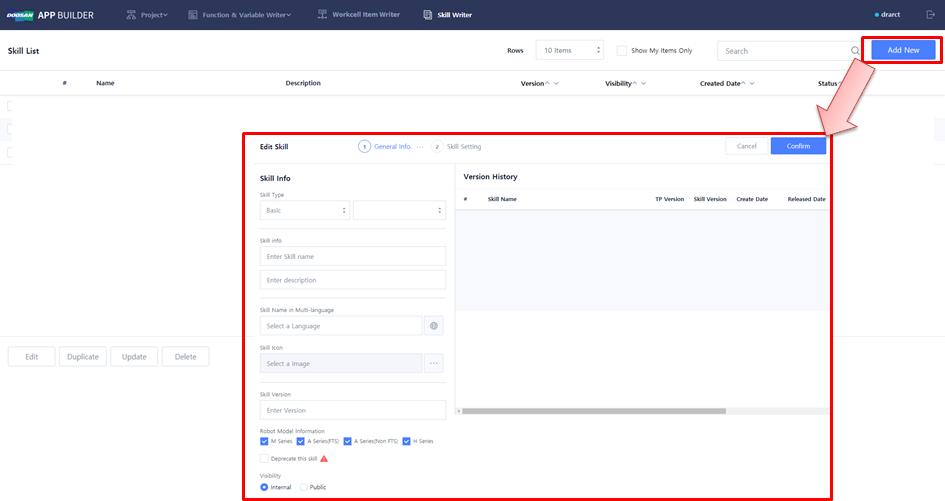Open the Project menu dropdown
The width and height of the screenshot is (945, 501).
point(148,15)
